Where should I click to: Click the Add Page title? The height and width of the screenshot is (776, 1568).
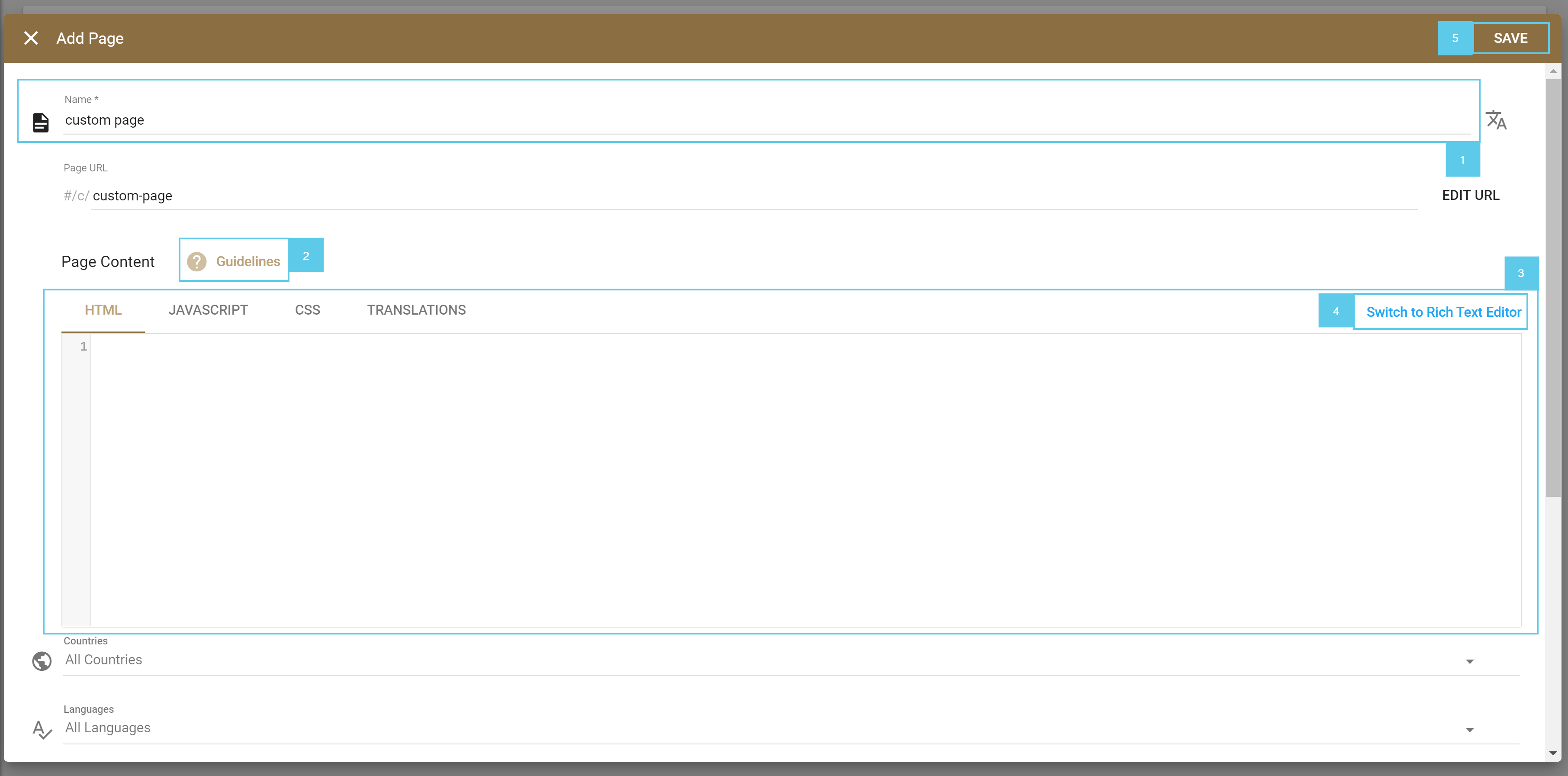pos(90,39)
